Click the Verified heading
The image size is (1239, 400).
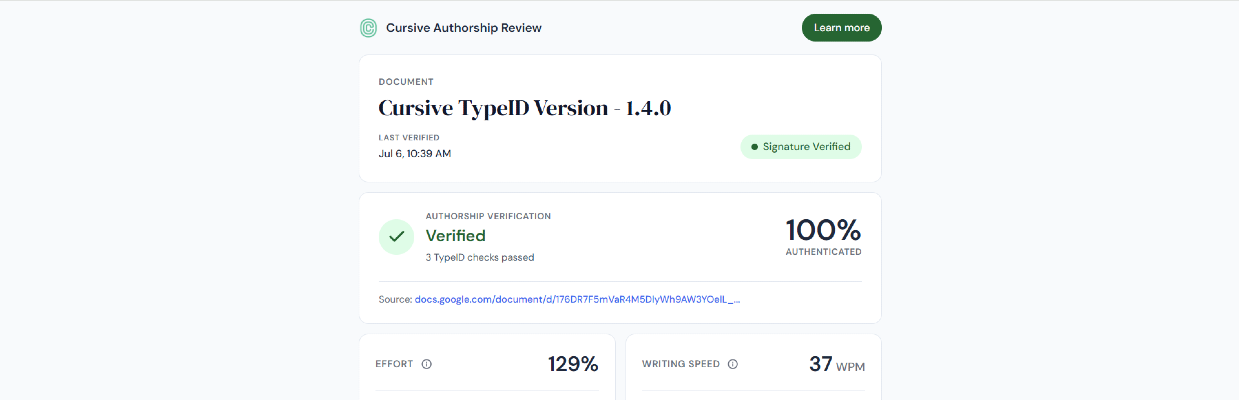456,236
